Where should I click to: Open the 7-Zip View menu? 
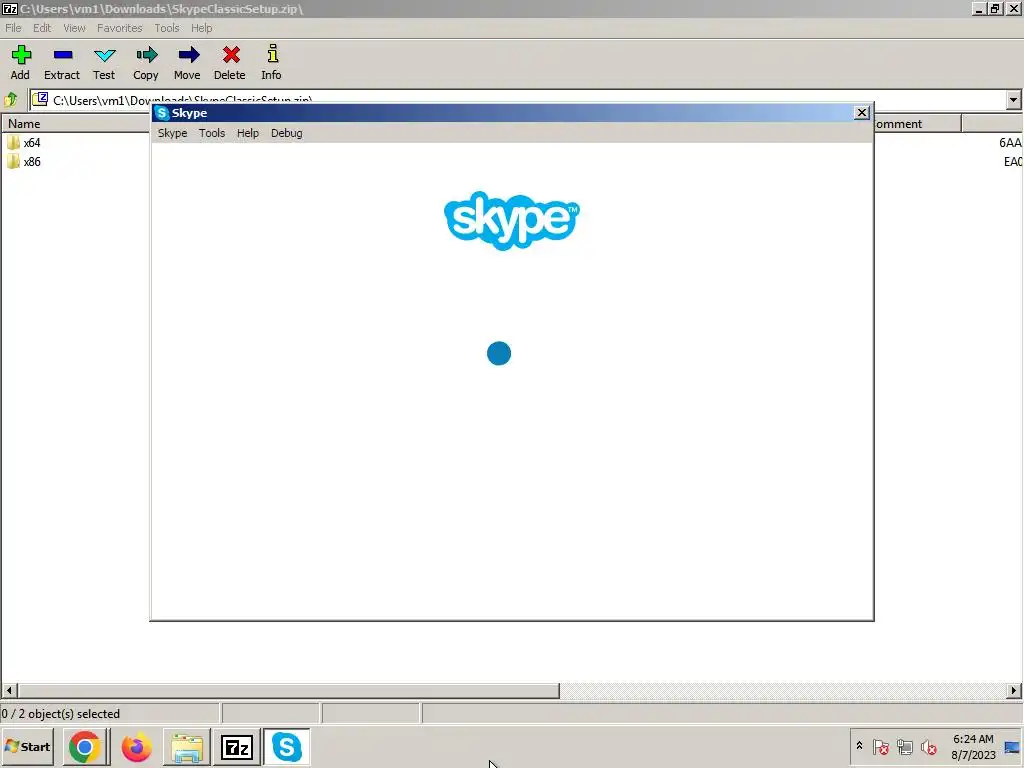[x=74, y=28]
